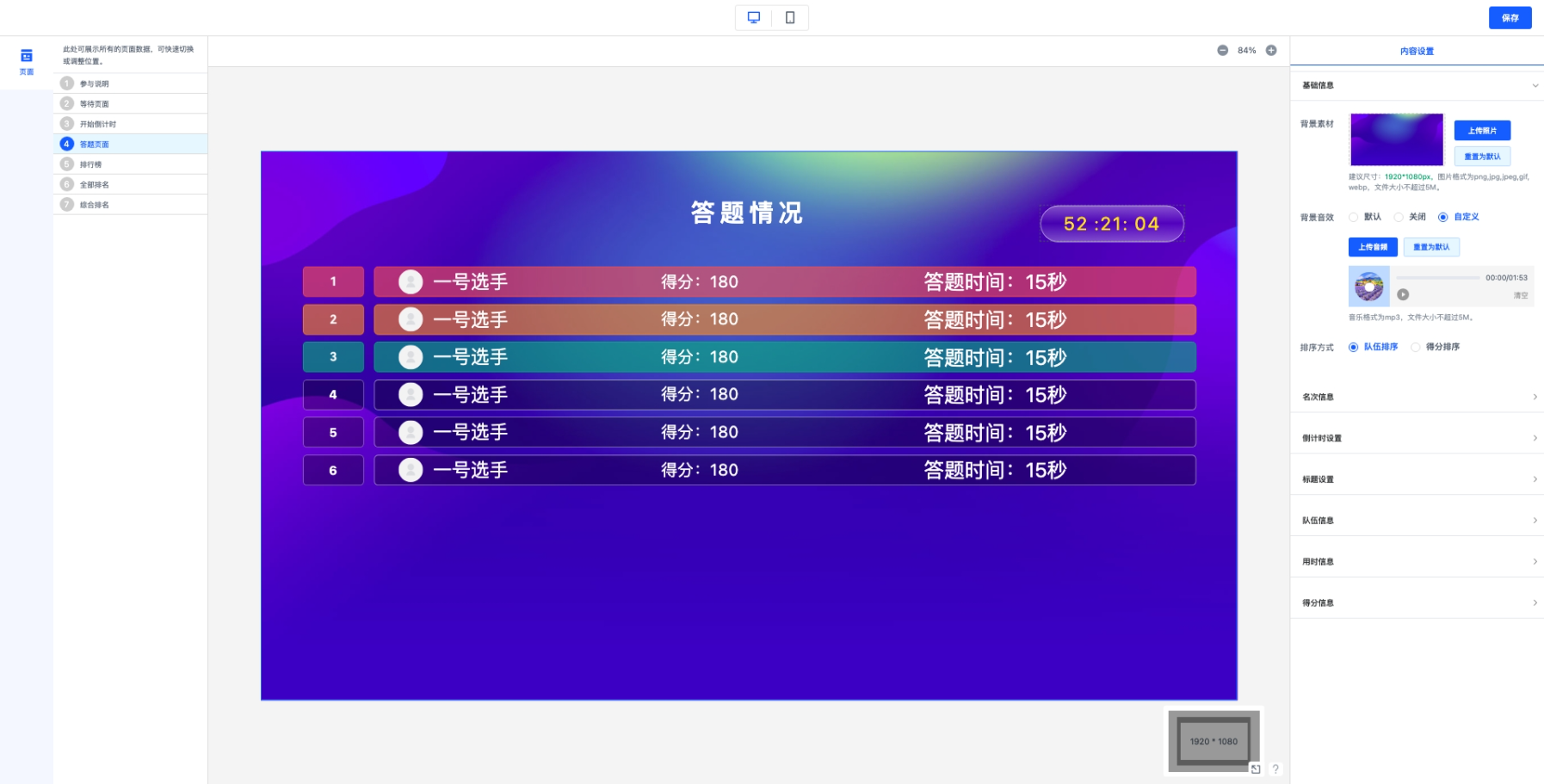Select 默认 background sound option
Image resolution: width=1544 pixels, height=784 pixels.
[1354, 217]
